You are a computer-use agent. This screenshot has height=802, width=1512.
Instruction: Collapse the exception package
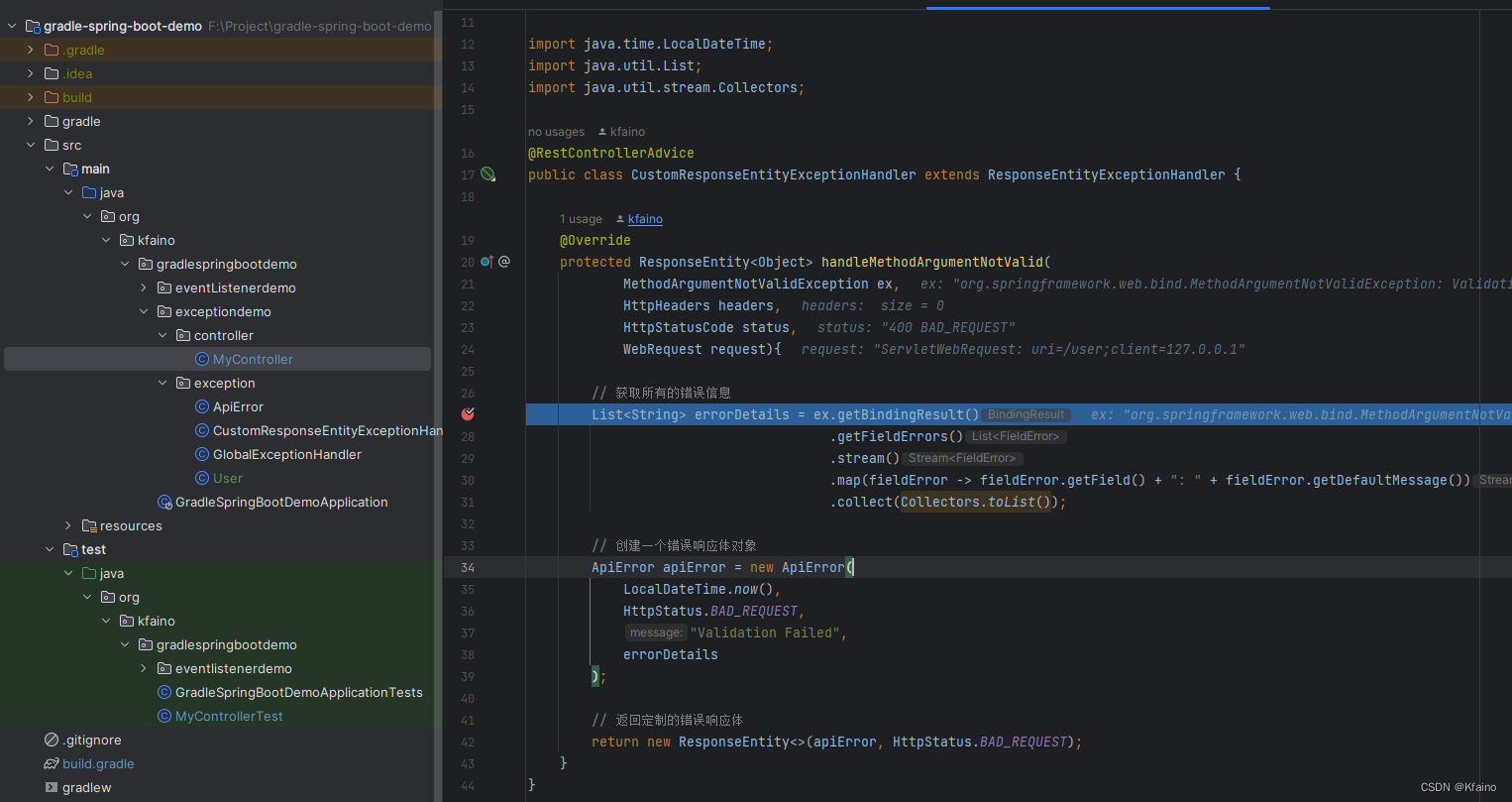pos(162,383)
